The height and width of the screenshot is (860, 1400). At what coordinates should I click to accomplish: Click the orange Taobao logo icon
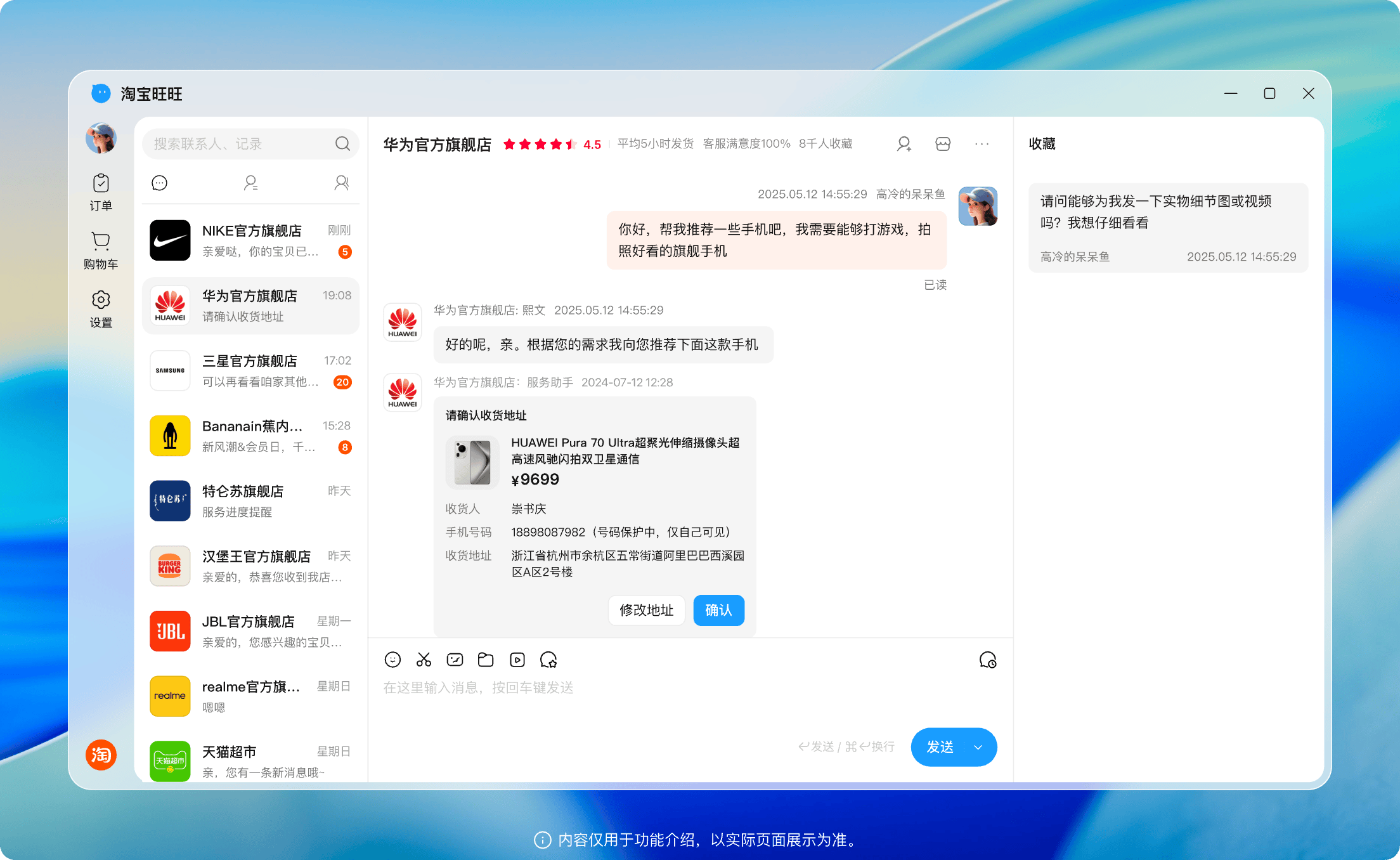pos(101,755)
